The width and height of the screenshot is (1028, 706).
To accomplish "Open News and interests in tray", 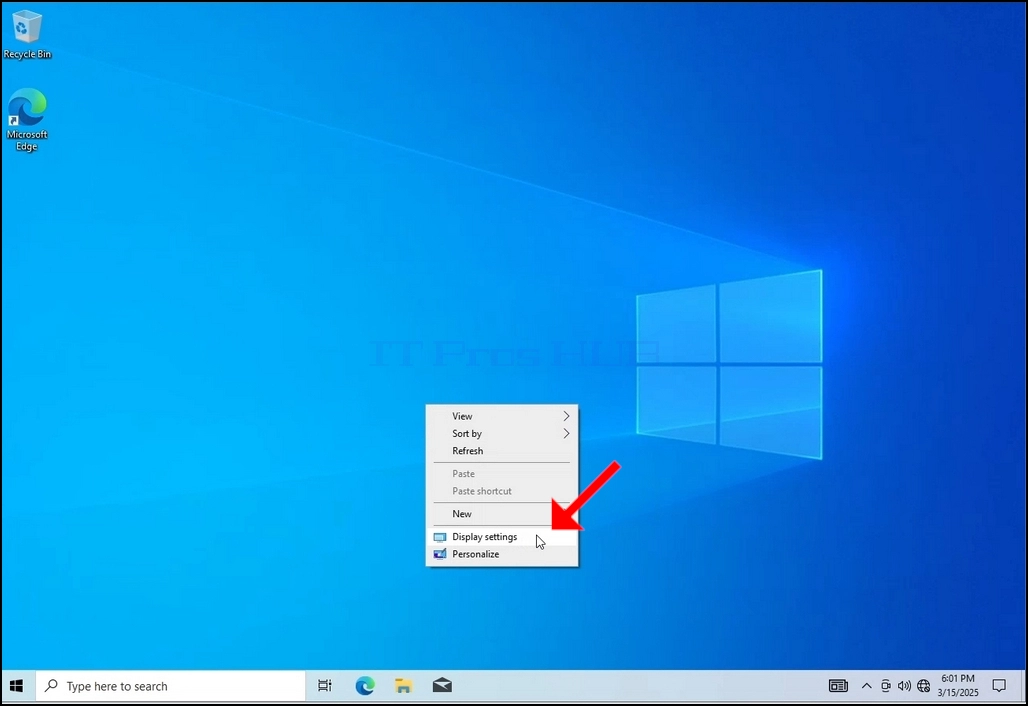I will [x=838, y=686].
